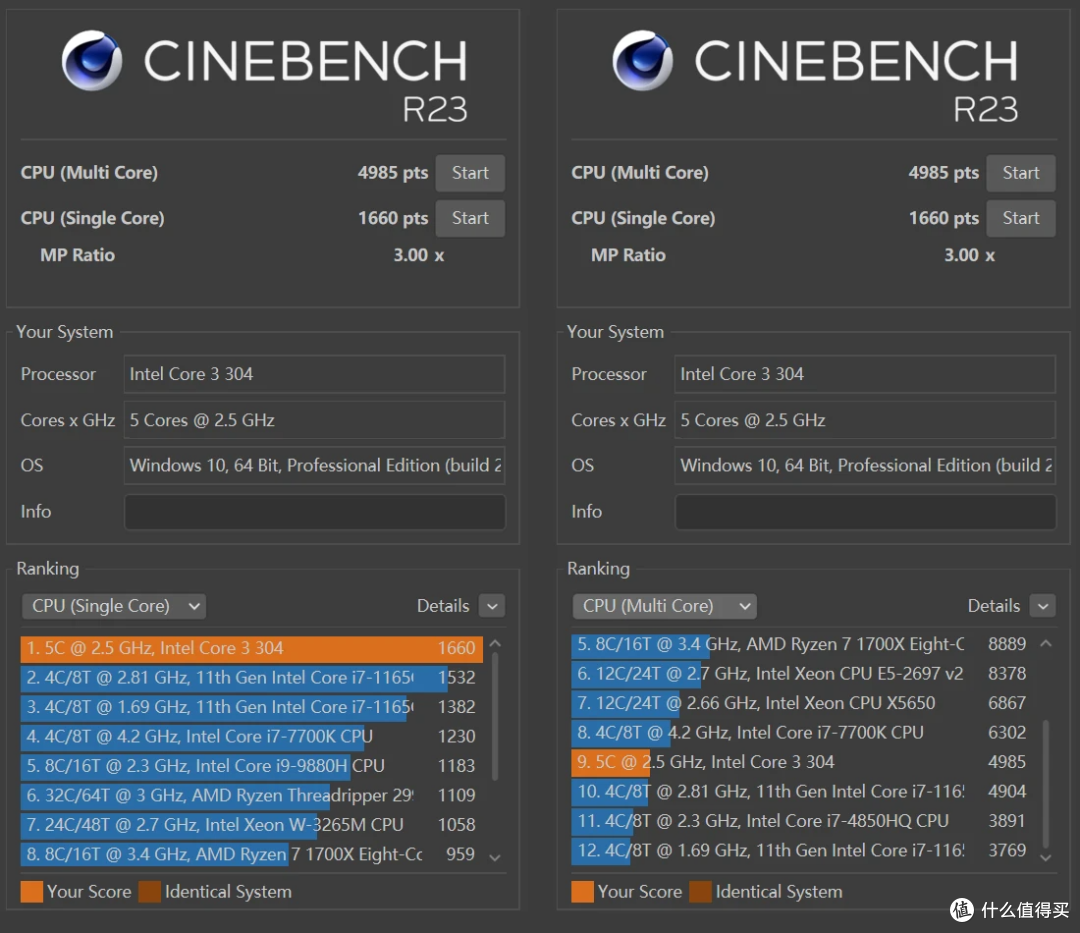The image size is (1080, 933).
Task: Select rank 5 i9-9880H single-core row
Action: coord(251,766)
